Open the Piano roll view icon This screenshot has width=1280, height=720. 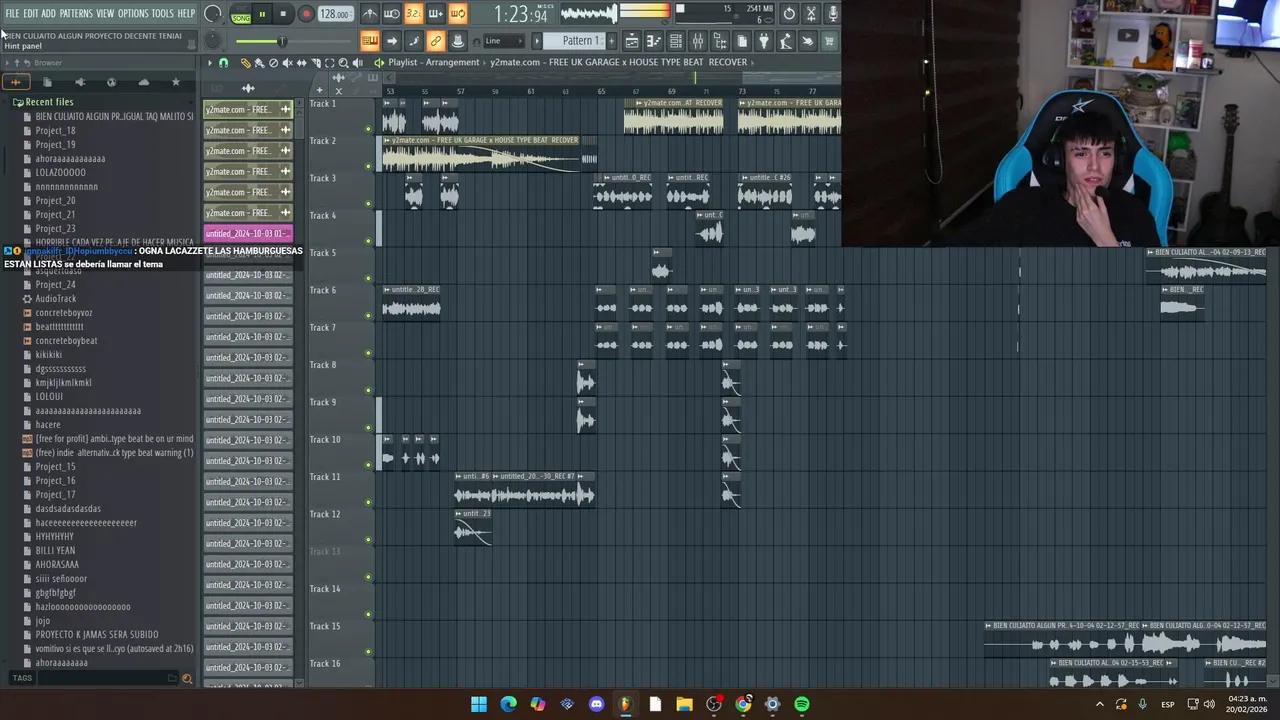(654, 41)
